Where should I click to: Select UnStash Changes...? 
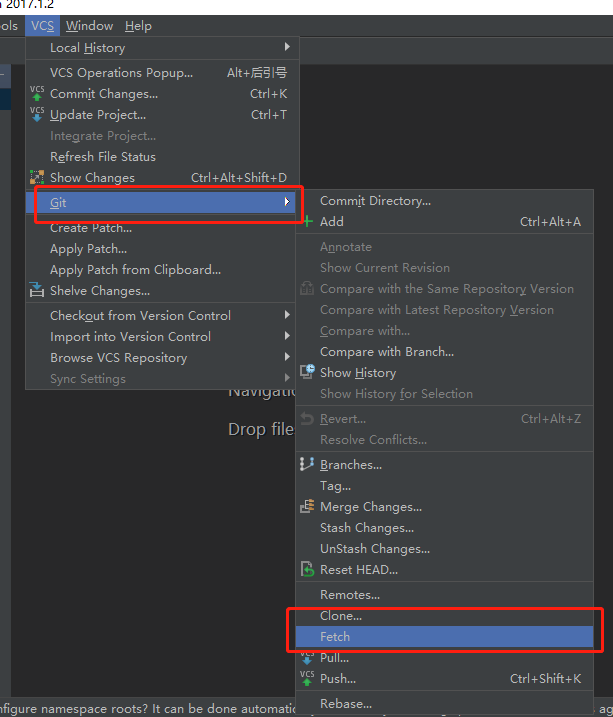(444, 549)
